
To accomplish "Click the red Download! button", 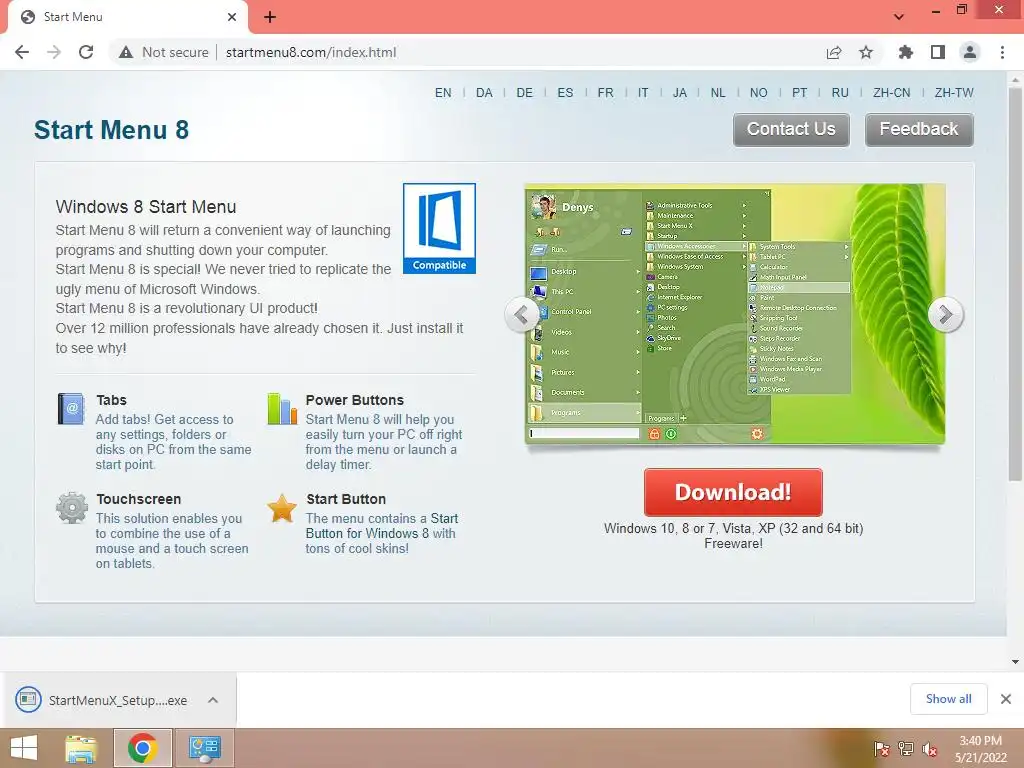I will tap(733, 492).
